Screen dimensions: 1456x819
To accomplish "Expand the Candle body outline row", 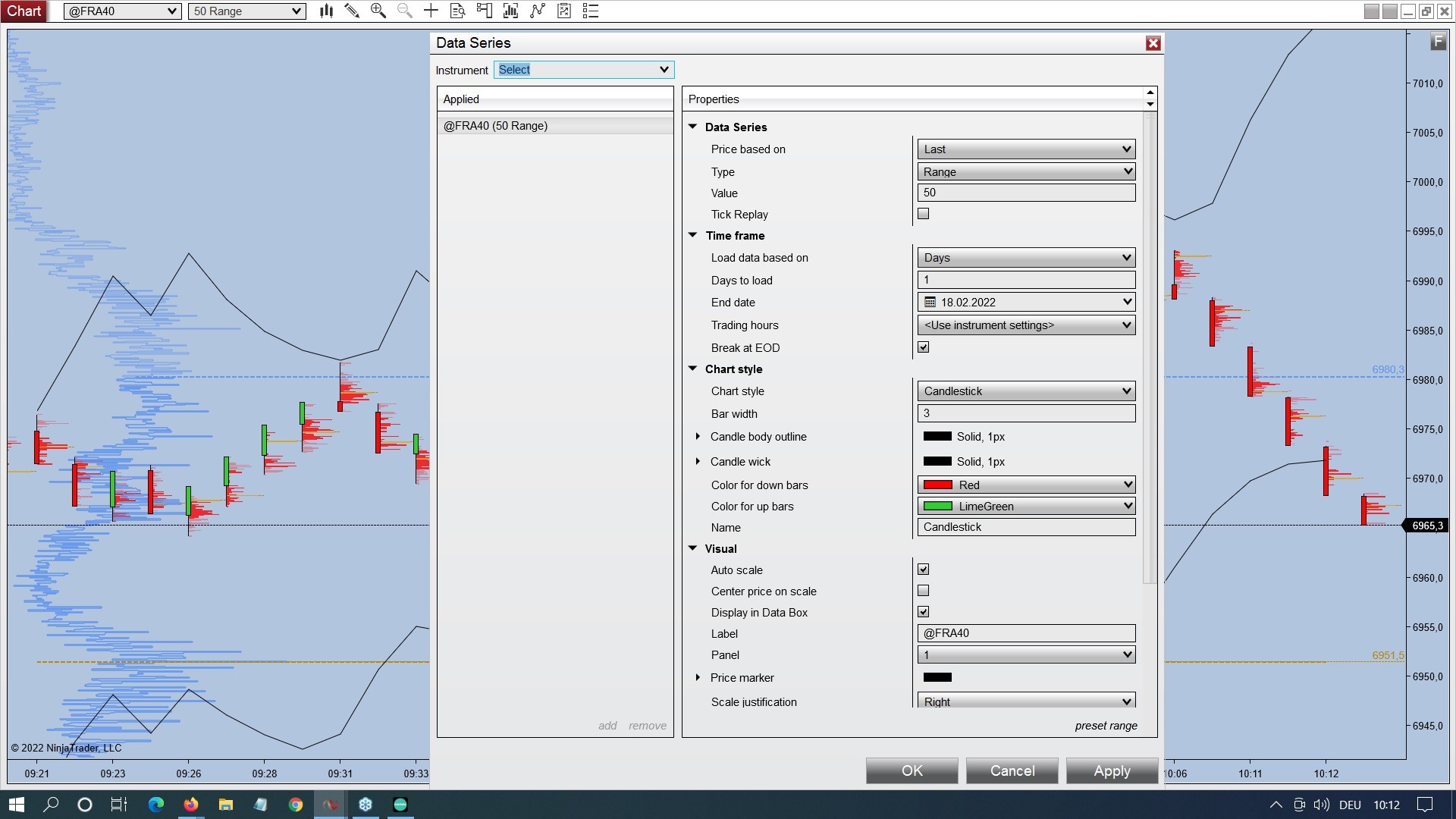I will click(698, 437).
